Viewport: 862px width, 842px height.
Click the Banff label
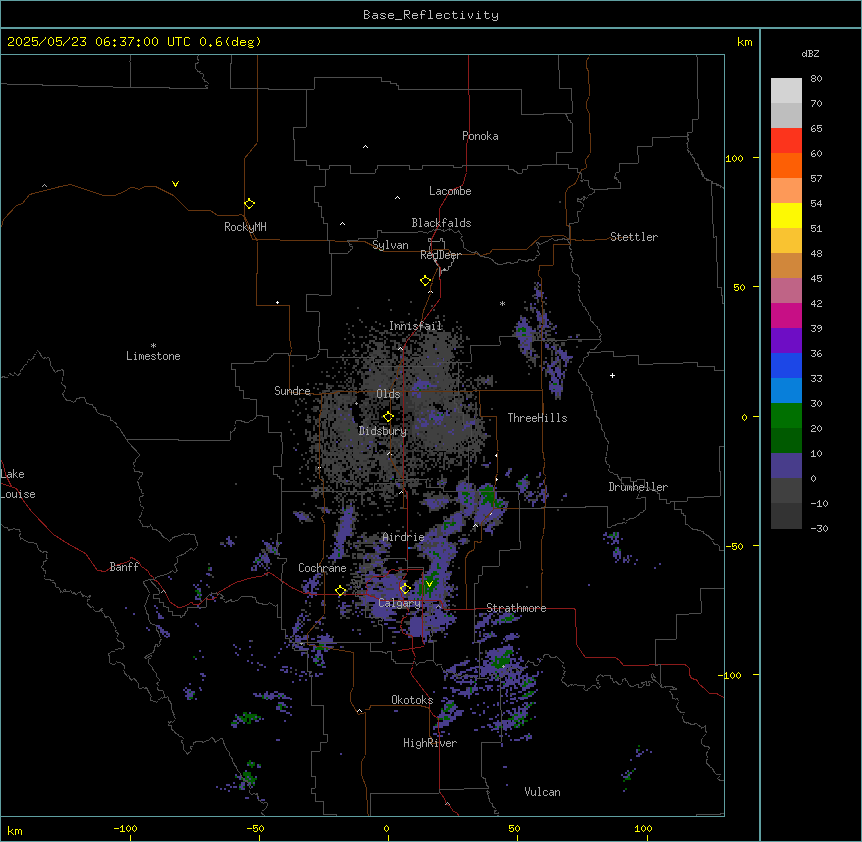124,567
